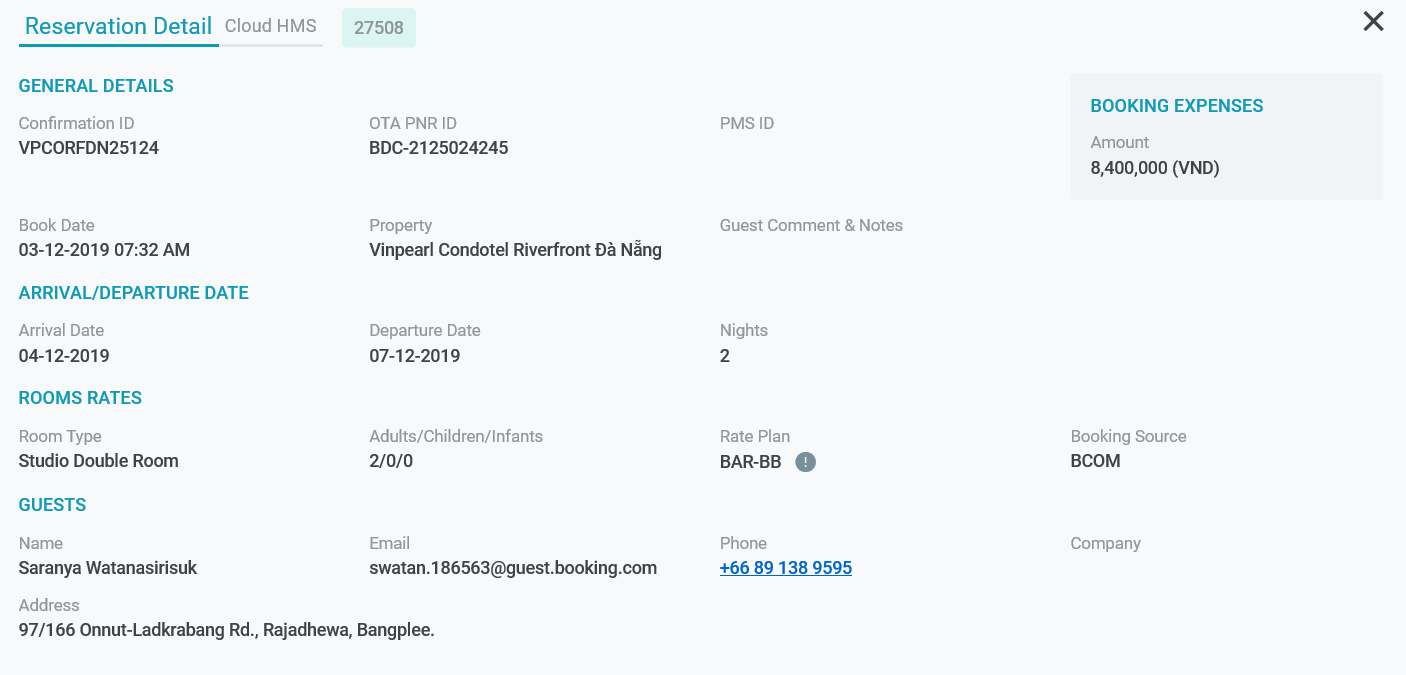
Task: Open the guest phone number link
Action: [x=786, y=568]
